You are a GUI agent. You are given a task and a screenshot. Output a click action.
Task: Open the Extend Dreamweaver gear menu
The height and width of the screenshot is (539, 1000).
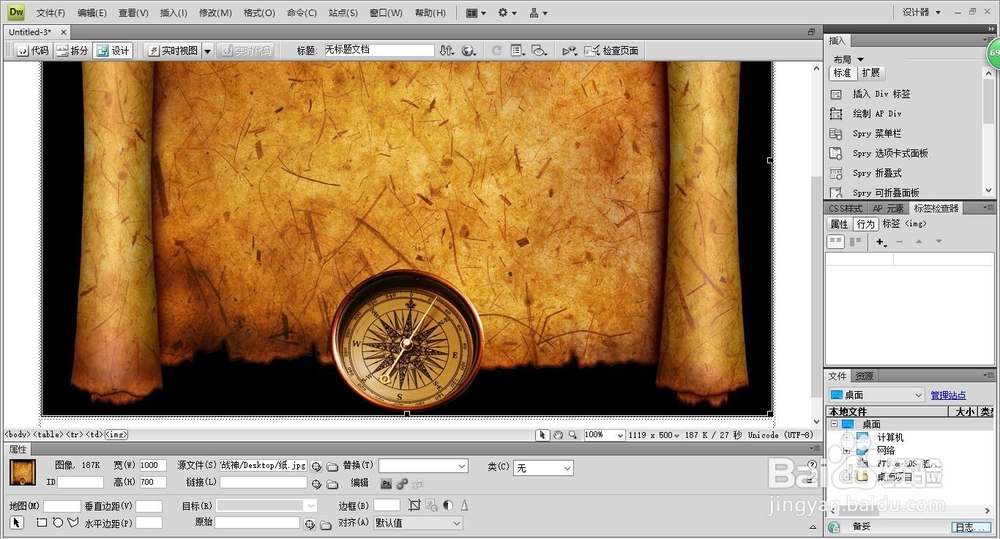508,13
